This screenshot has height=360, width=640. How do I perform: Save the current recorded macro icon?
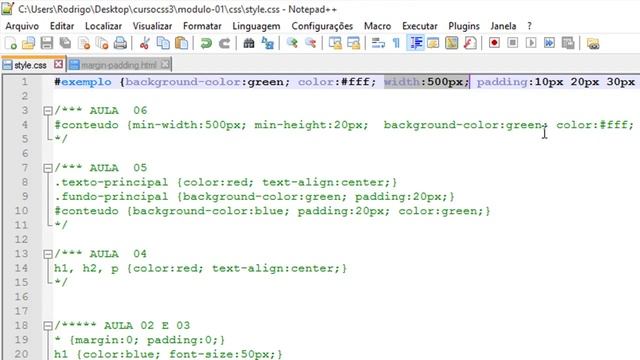(568, 43)
